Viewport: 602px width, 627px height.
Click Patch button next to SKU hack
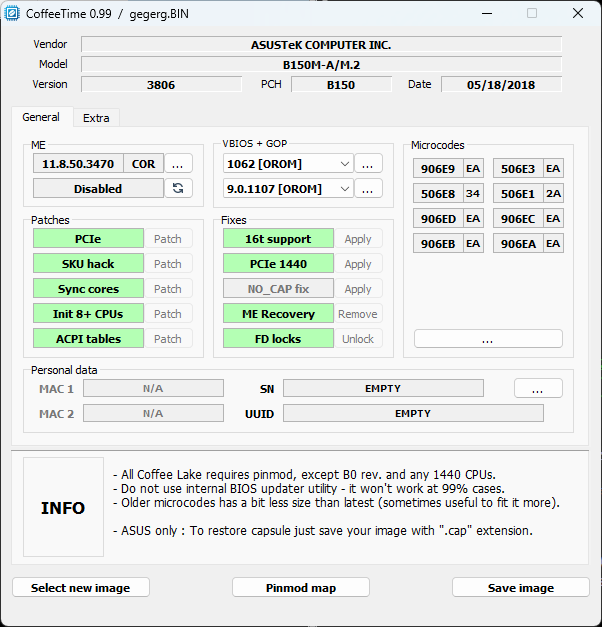point(168,264)
